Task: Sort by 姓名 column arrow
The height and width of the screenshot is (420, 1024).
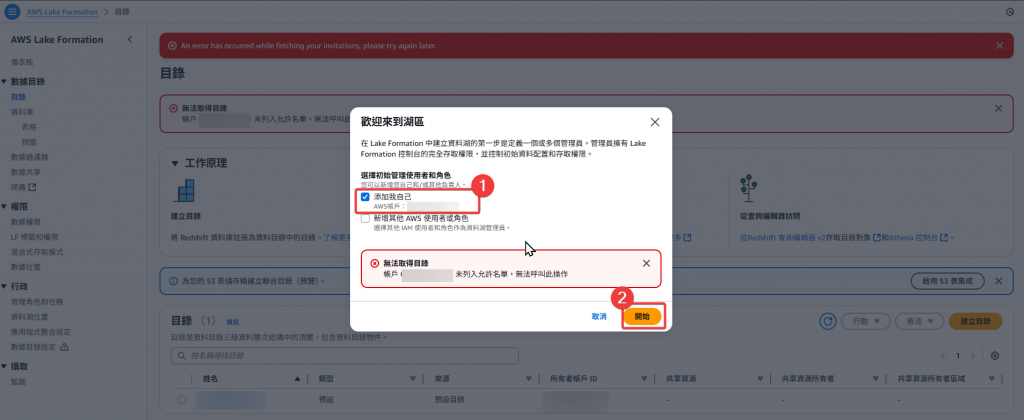Action: click(298, 379)
